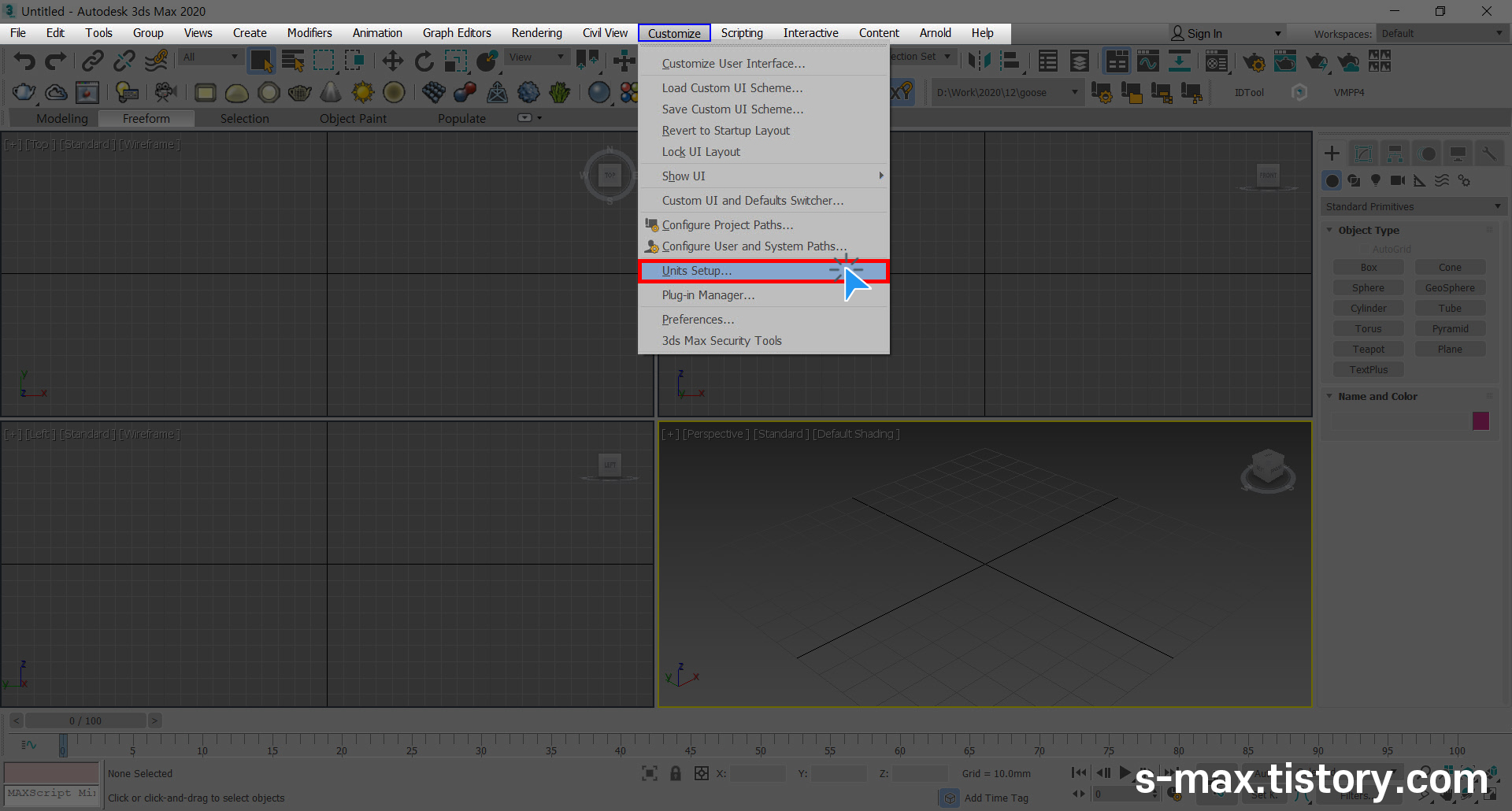Image resolution: width=1512 pixels, height=811 pixels.
Task: Step to Previous Frame
Action: (x=1103, y=773)
